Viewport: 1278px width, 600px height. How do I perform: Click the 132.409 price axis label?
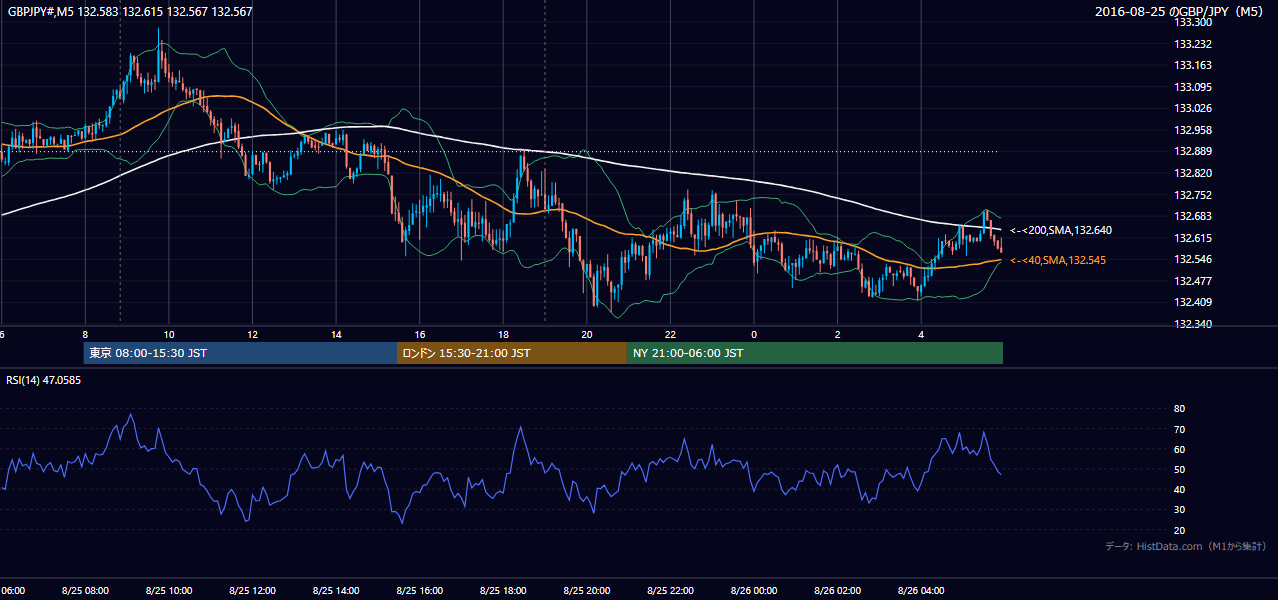coord(1192,302)
